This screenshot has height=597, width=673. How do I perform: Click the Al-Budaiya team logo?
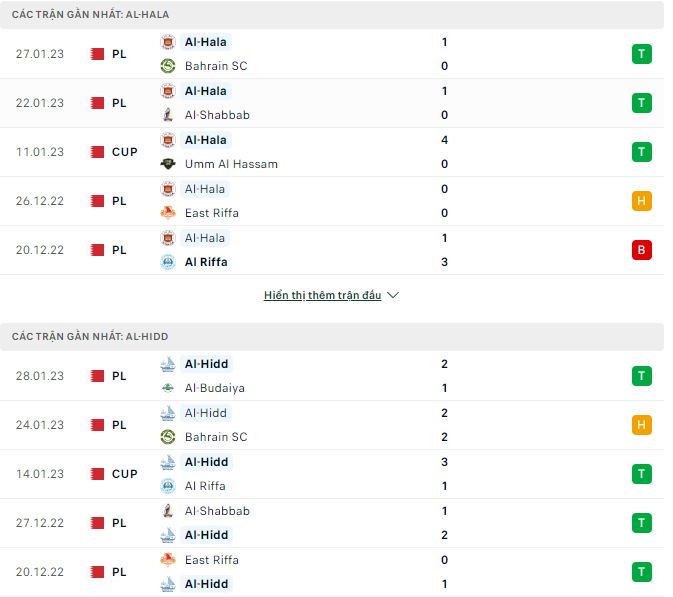[168, 388]
